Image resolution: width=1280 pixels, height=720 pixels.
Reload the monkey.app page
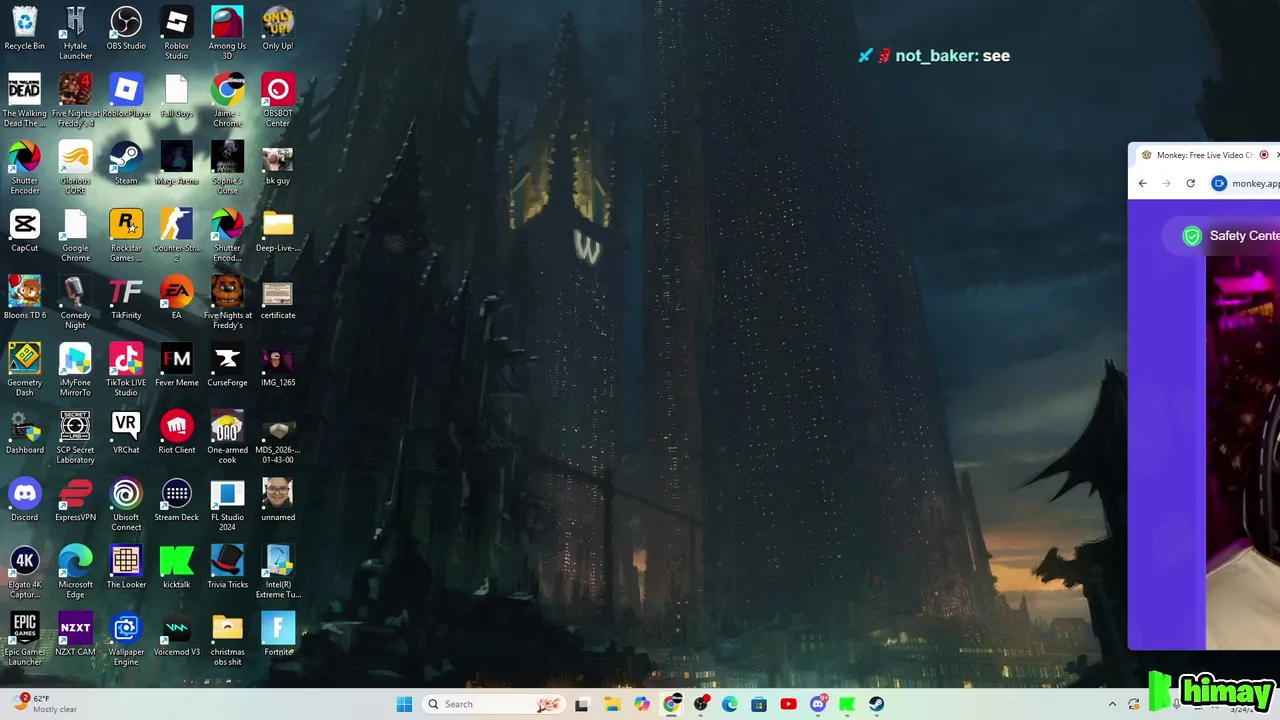tap(1190, 183)
